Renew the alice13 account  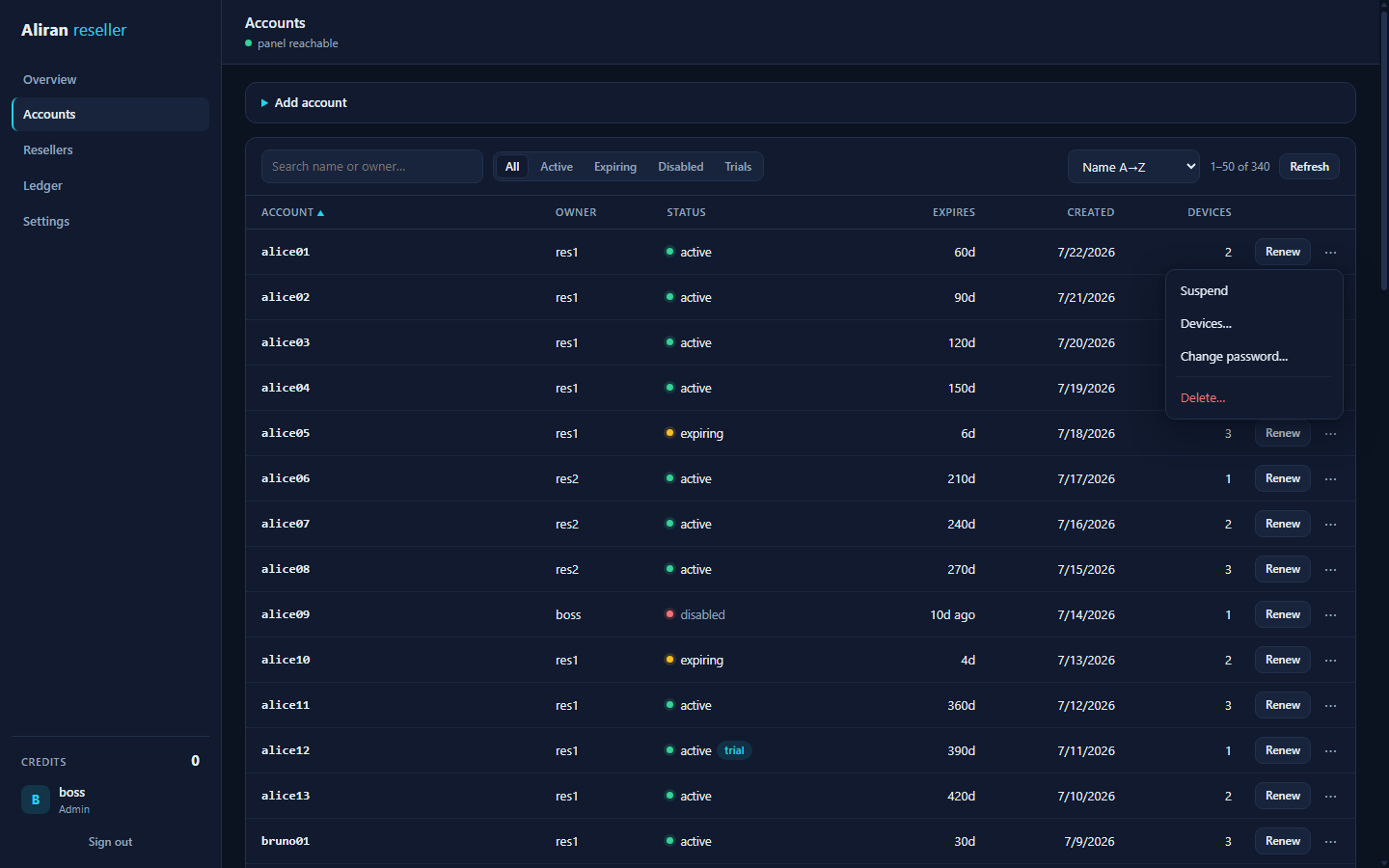coord(1282,796)
